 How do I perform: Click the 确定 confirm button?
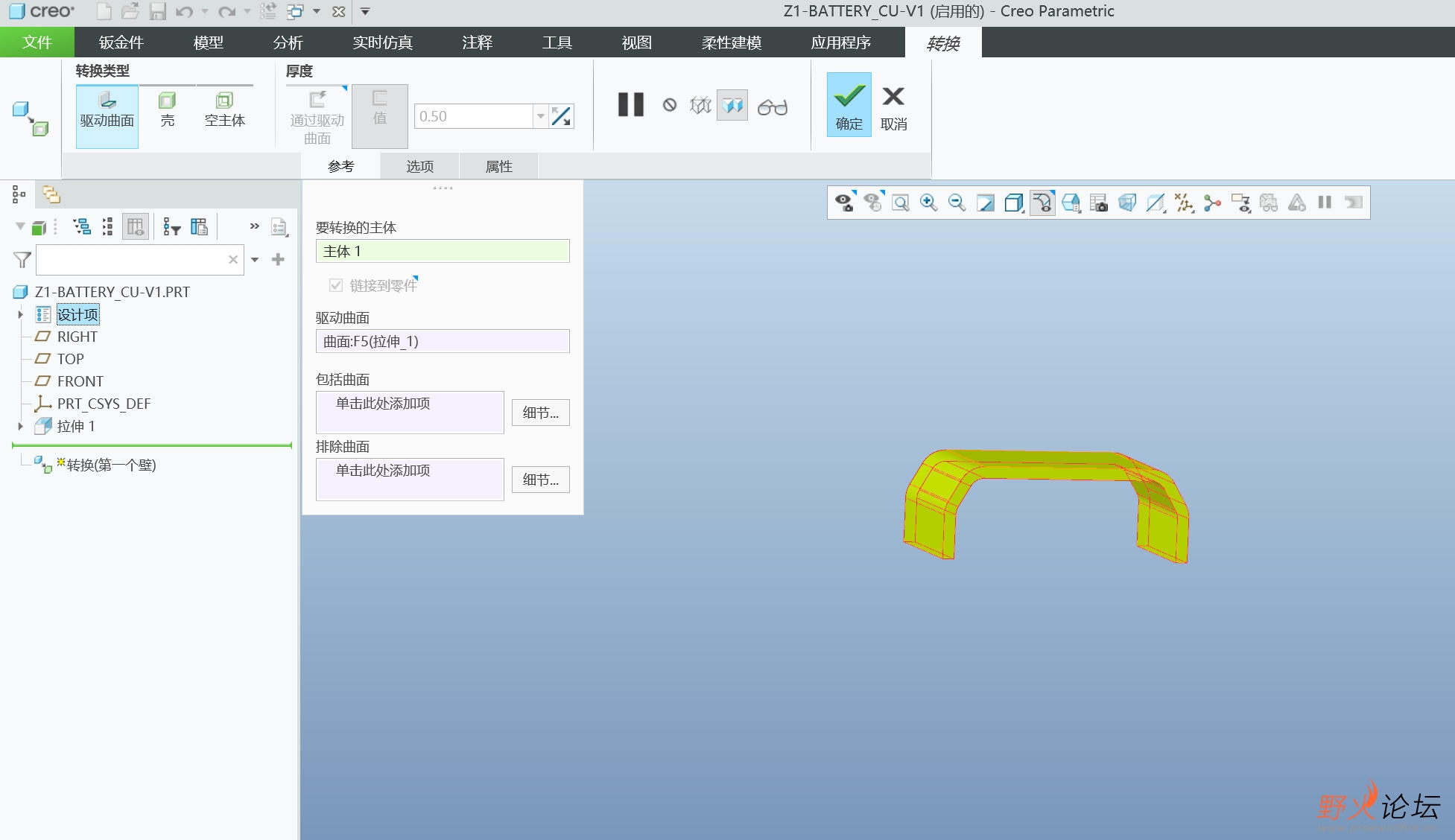click(849, 104)
